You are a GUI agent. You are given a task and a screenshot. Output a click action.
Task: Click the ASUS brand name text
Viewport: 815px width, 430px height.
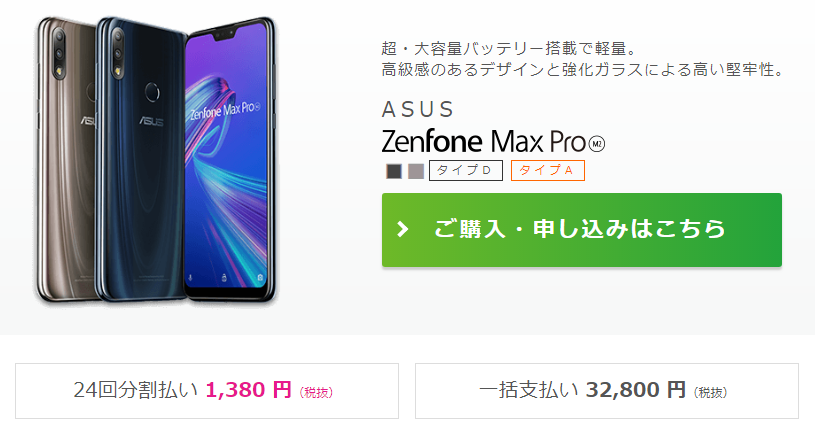click(x=418, y=110)
